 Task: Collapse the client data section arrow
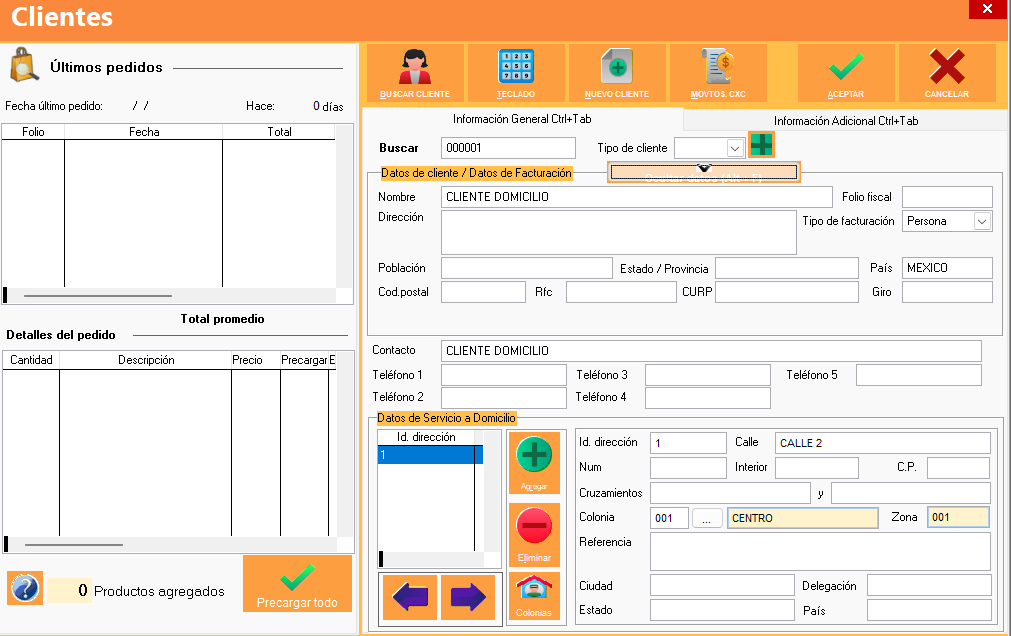[703, 170]
